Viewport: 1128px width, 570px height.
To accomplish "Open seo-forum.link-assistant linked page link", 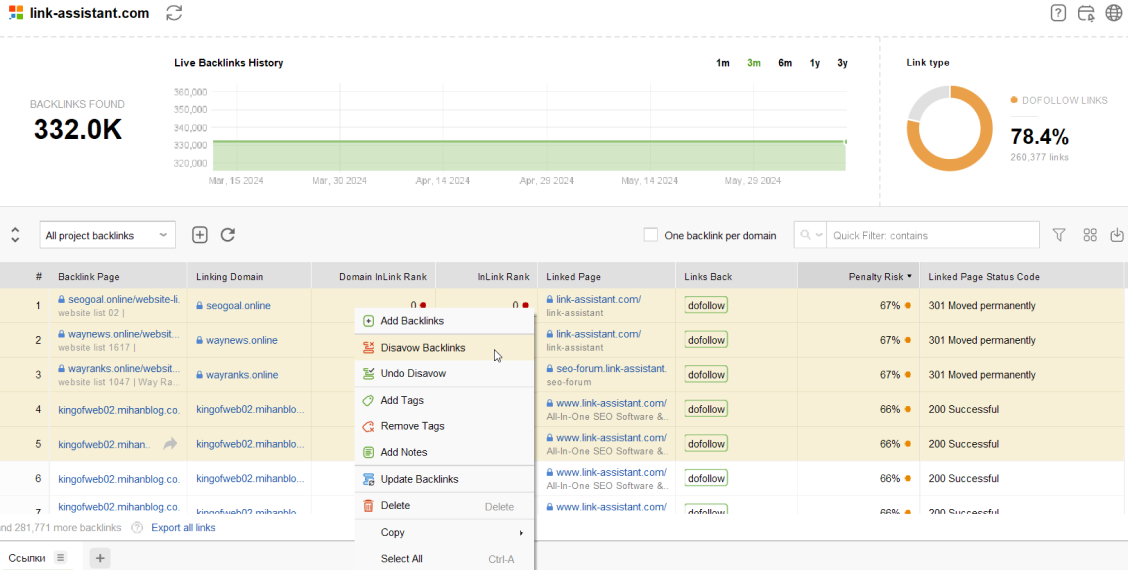I will click(611, 368).
